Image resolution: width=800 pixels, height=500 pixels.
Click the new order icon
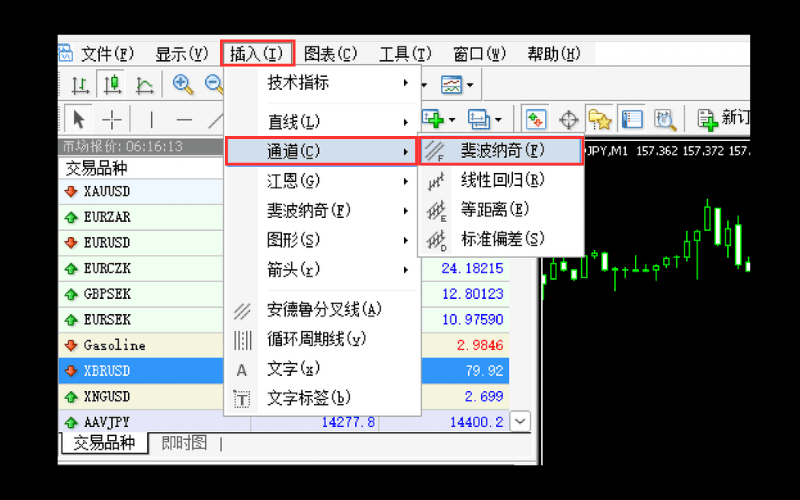[708, 120]
